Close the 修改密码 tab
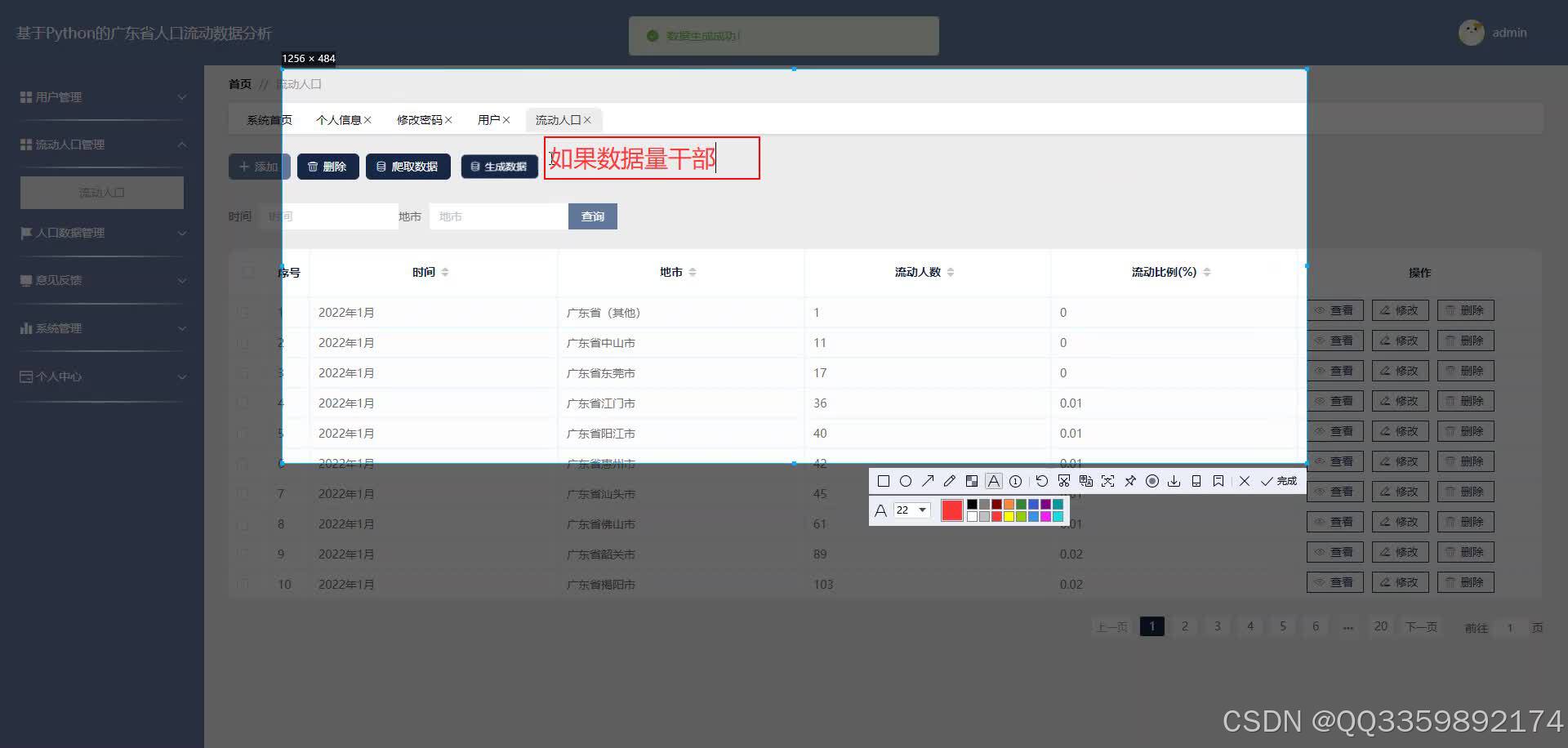 pyautogui.click(x=448, y=120)
